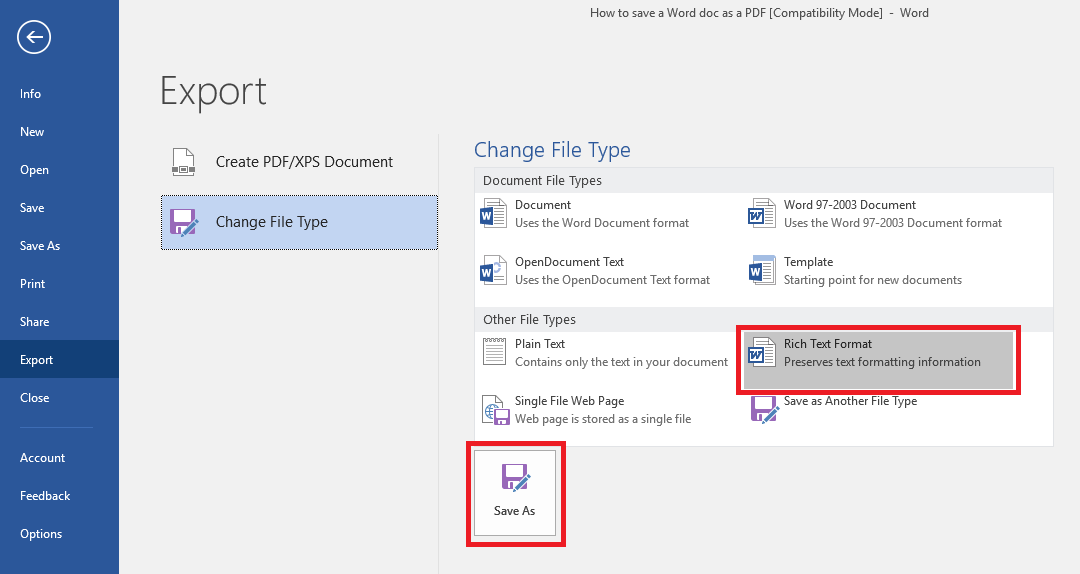Open the Account page
Viewport: 1080px width, 574px height.
(x=42, y=458)
